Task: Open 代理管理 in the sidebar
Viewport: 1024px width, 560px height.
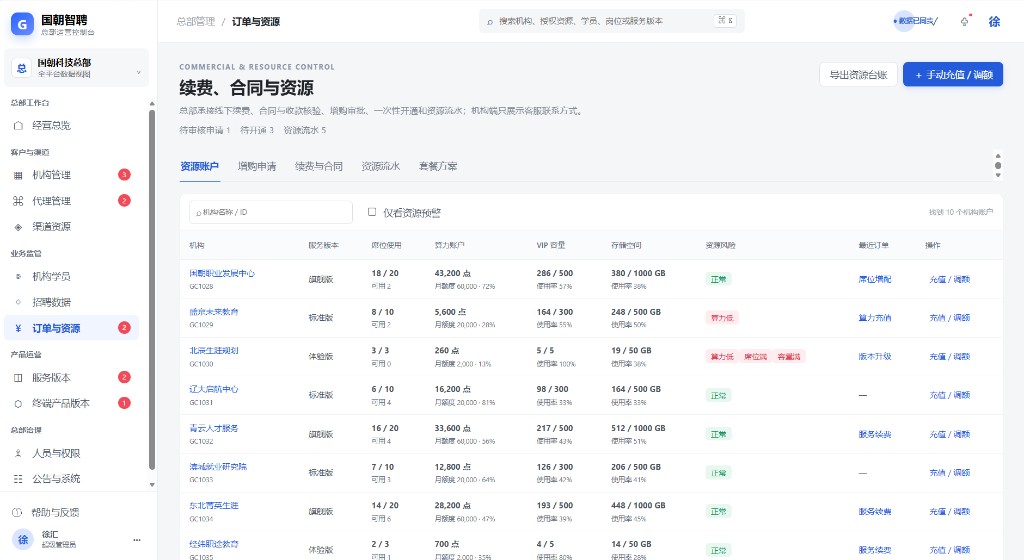Action: (72, 201)
